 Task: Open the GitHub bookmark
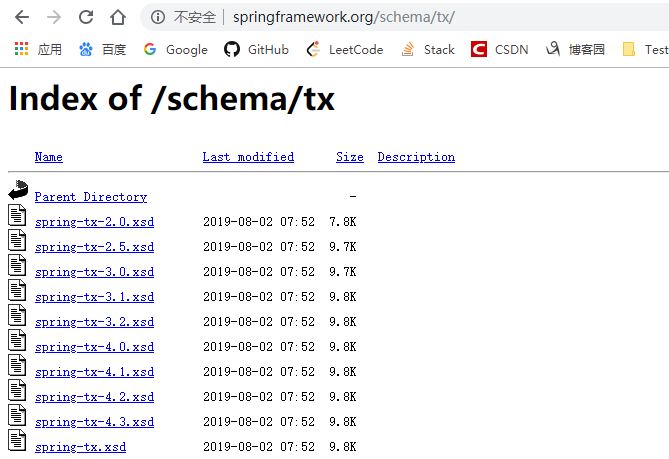[x=256, y=49]
